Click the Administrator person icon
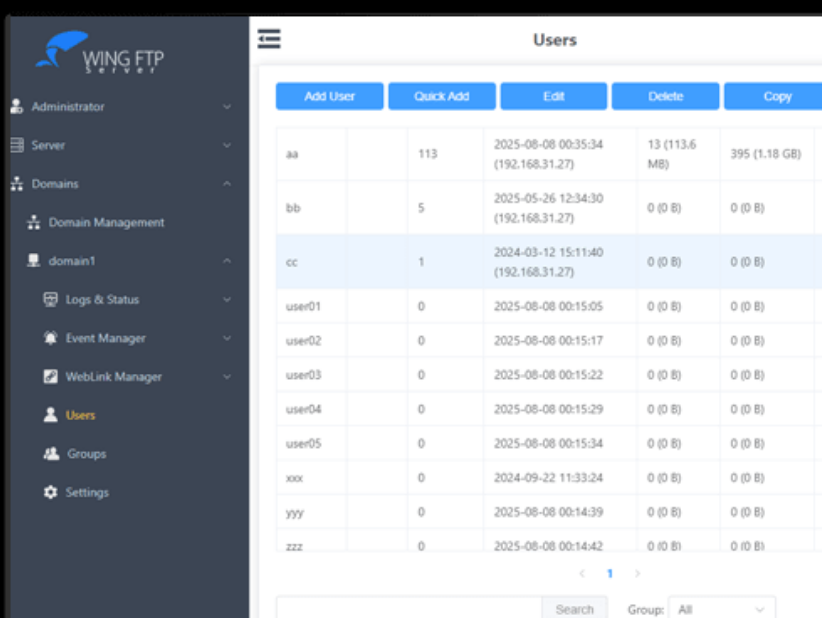The height and width of the screenshot is (618, 822). (16, 107)
